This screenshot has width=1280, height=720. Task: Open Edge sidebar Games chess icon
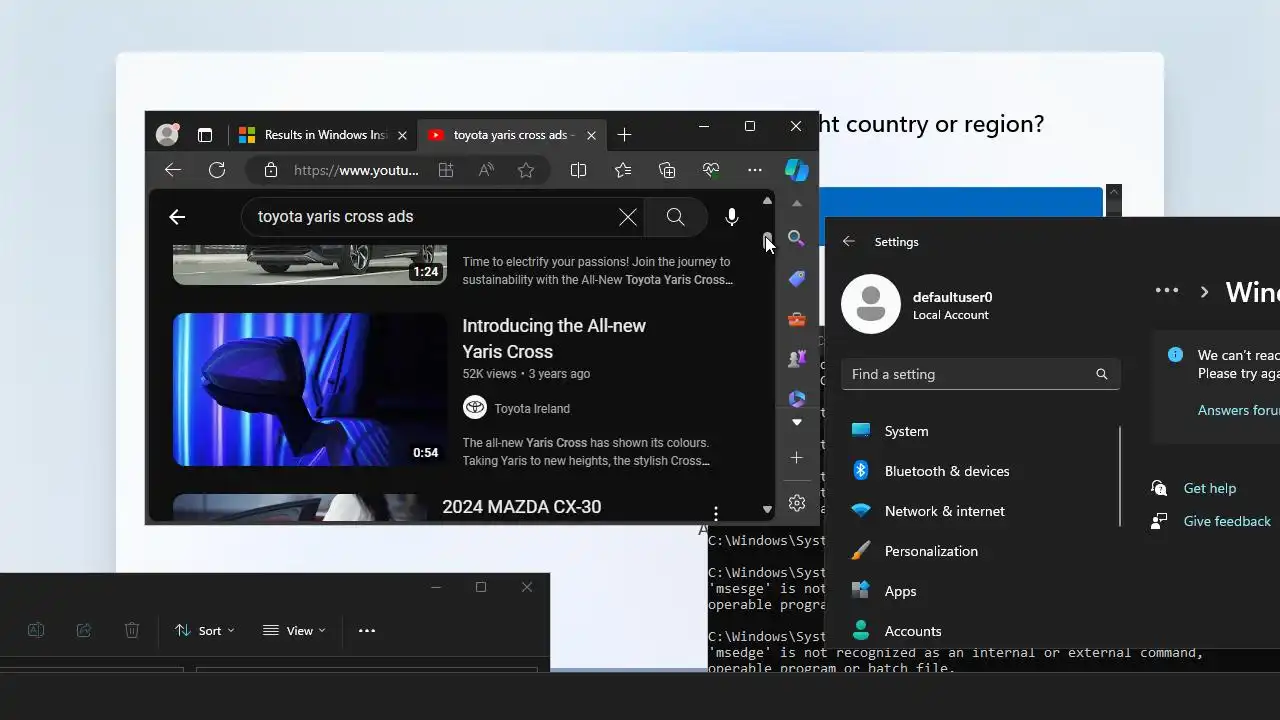(x=797, y=359)
